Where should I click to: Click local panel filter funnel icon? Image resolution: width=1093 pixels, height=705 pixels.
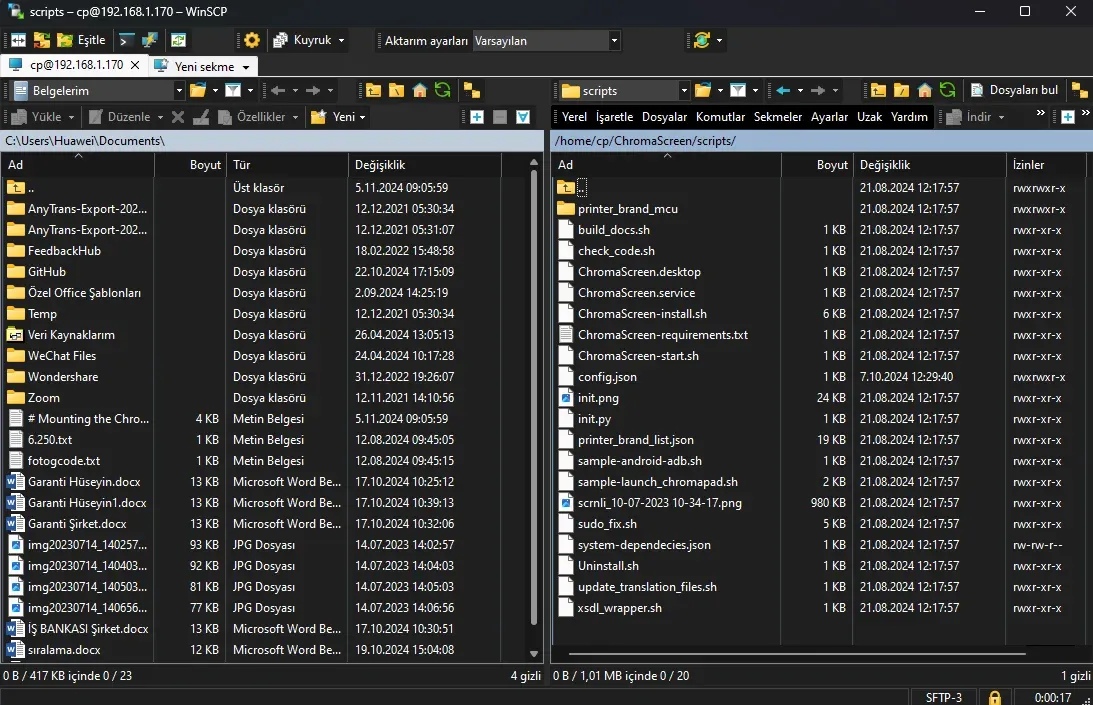[233, 91]
